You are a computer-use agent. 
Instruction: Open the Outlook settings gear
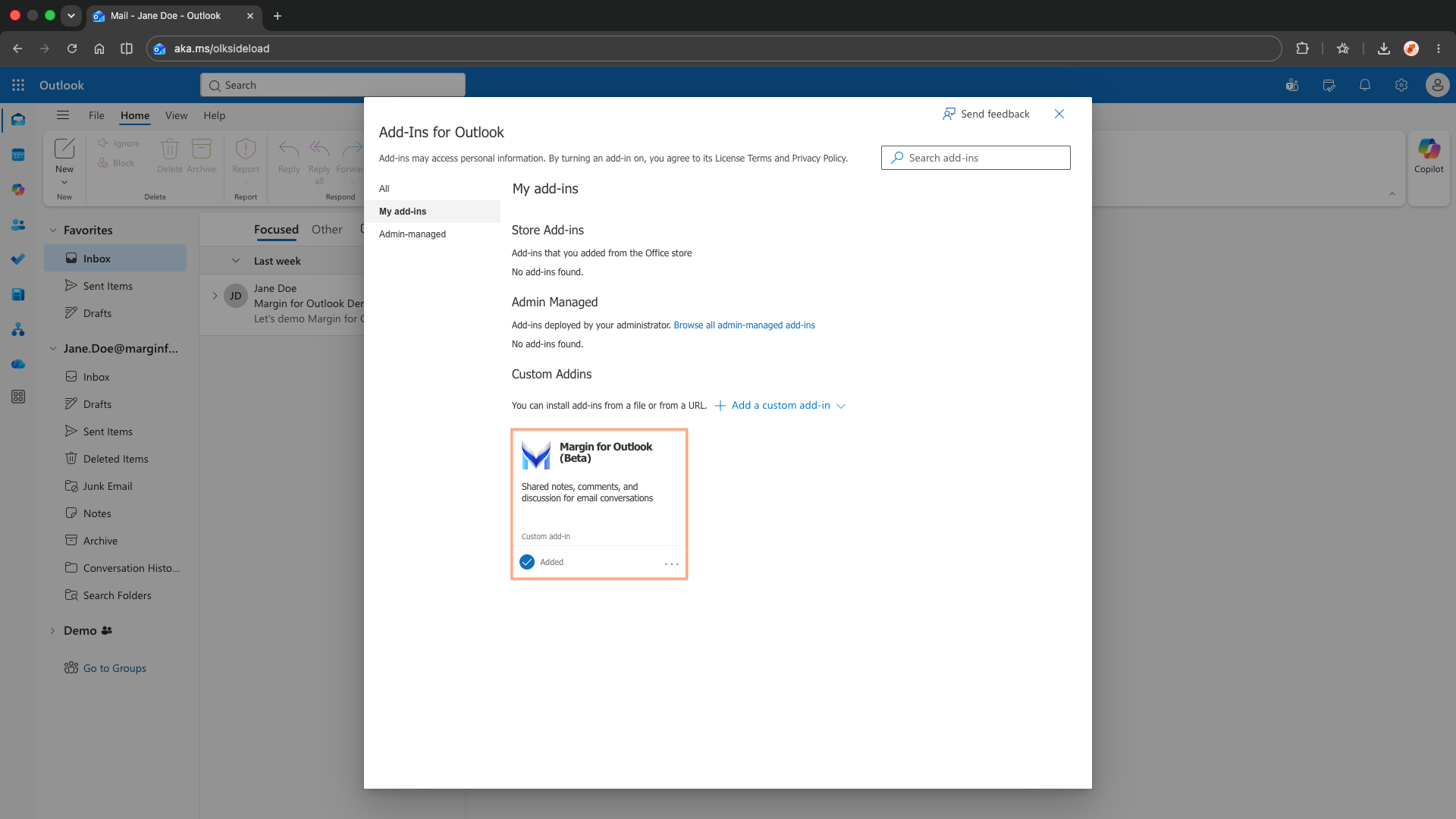click(1401, 85)
